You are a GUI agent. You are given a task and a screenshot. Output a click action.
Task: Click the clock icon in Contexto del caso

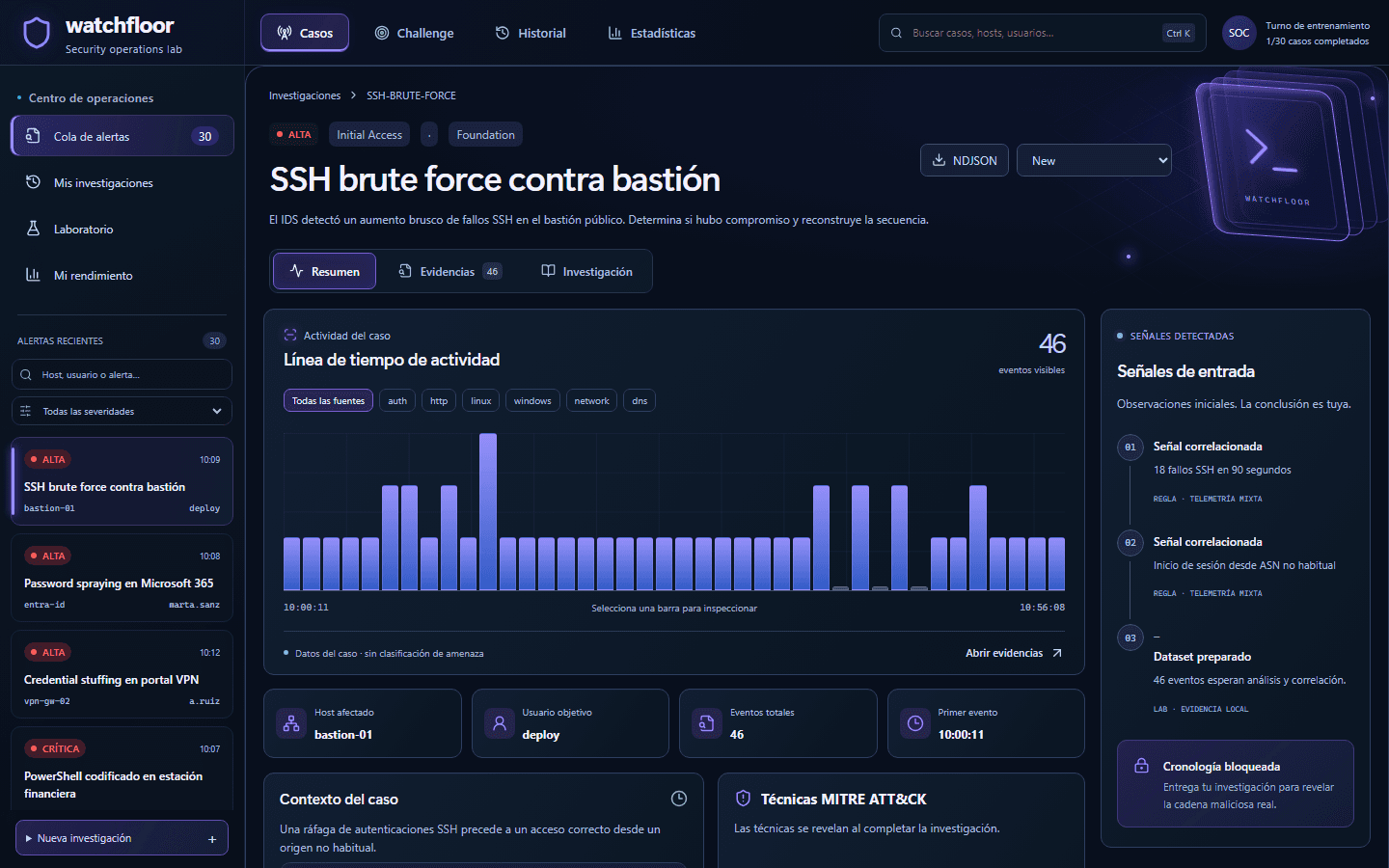pos(679,799)
